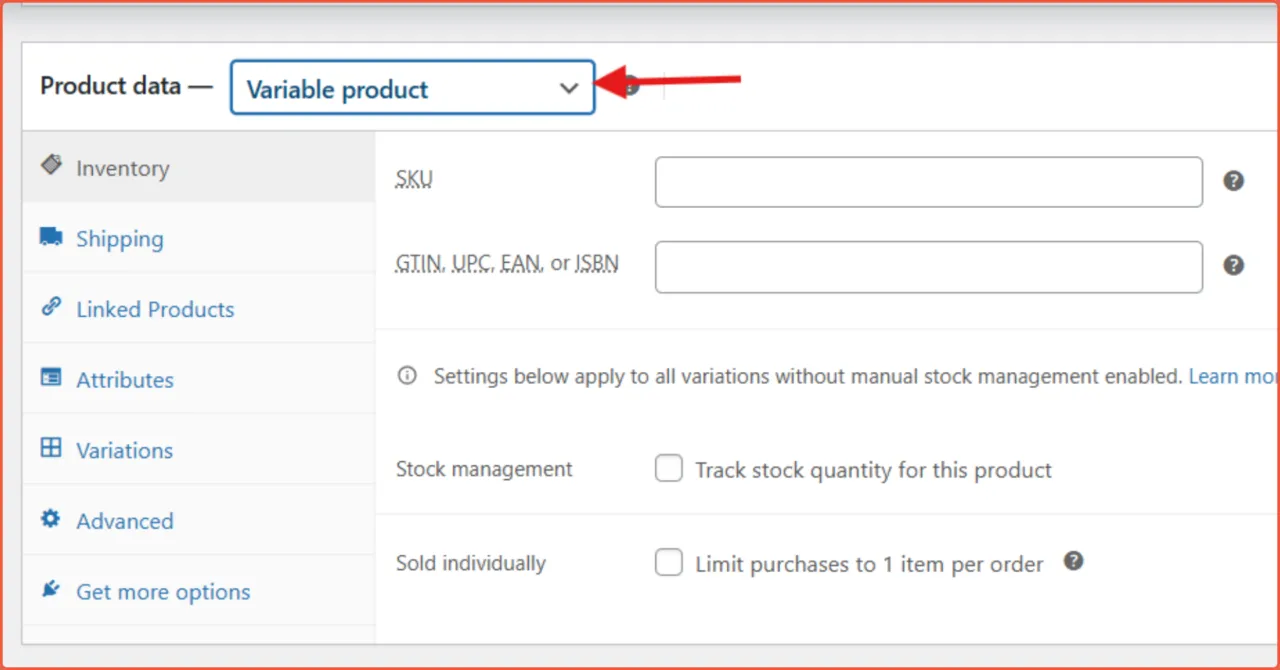Switch to the Shipping tab
1280x670 pixels.
pyautogui.click(x=119, y=239)
